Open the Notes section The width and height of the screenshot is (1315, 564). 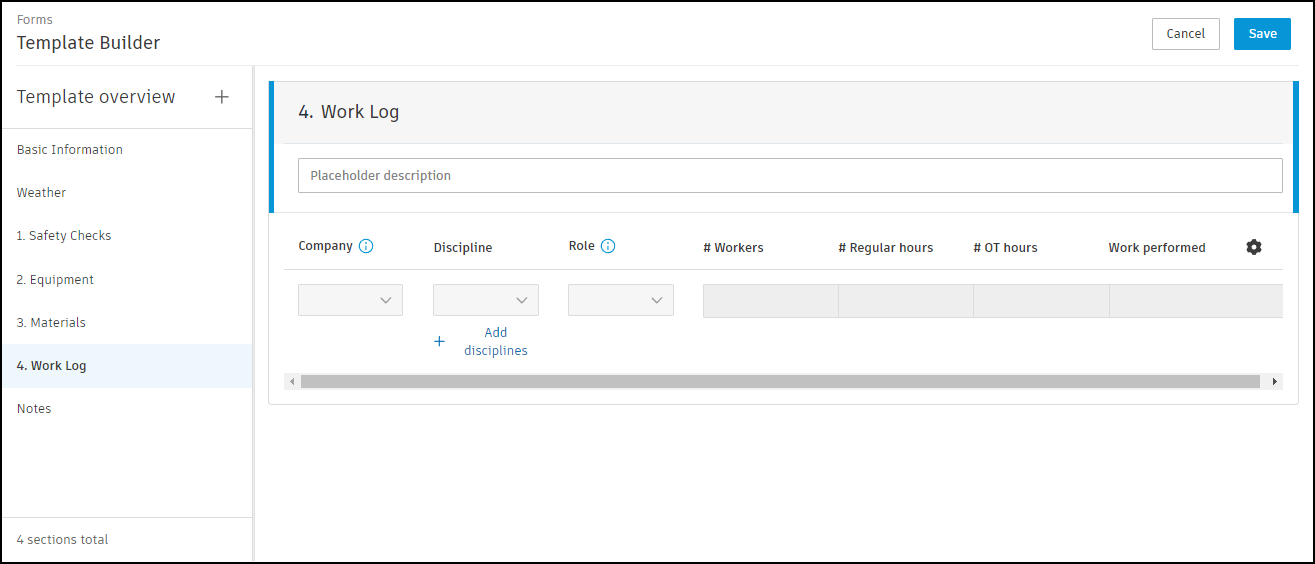coord(34,409)
